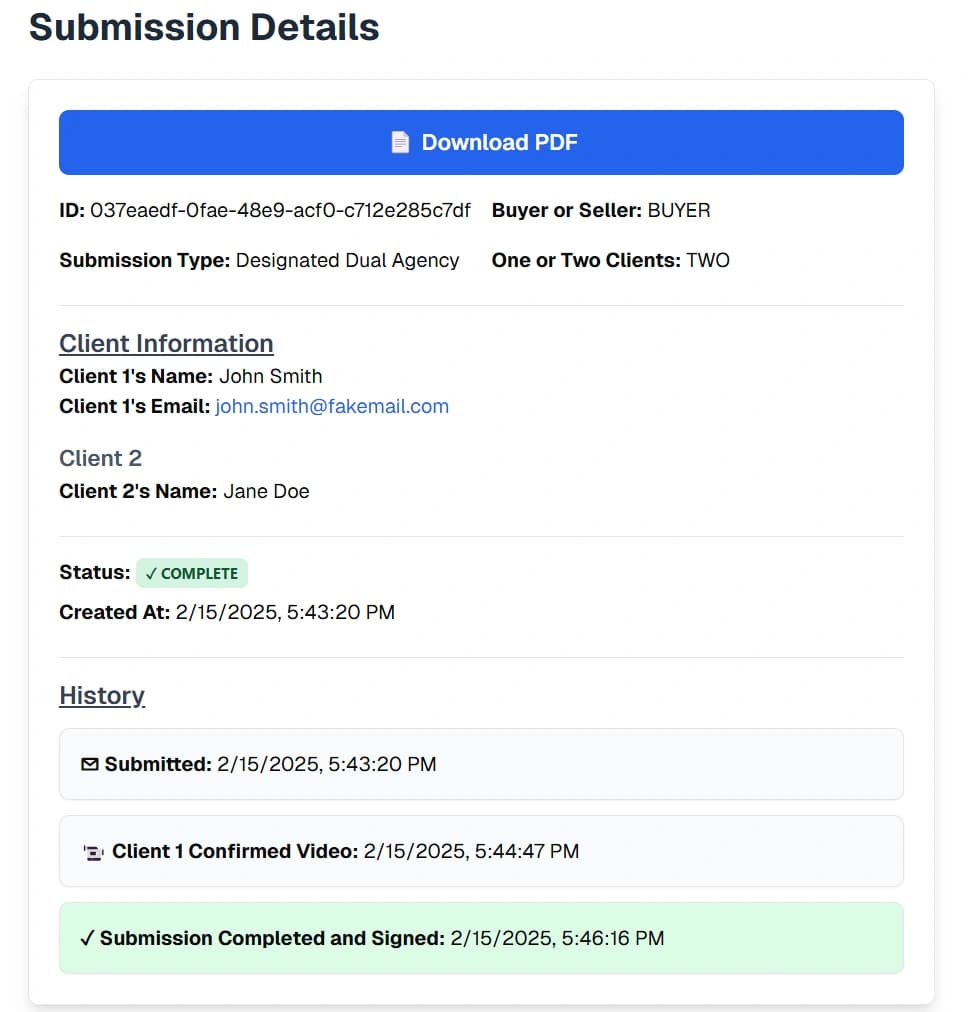Click the client name John Smith
This screenshot has height=1012, width=973.
270,376
